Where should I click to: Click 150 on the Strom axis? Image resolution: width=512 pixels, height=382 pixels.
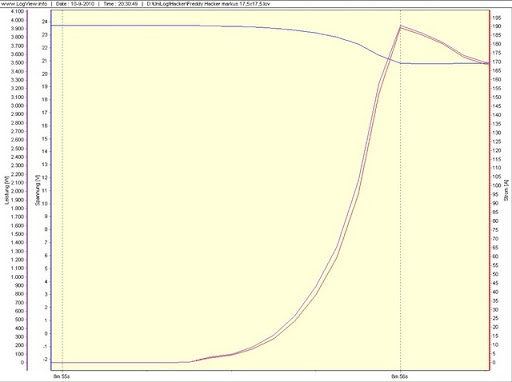496,97
